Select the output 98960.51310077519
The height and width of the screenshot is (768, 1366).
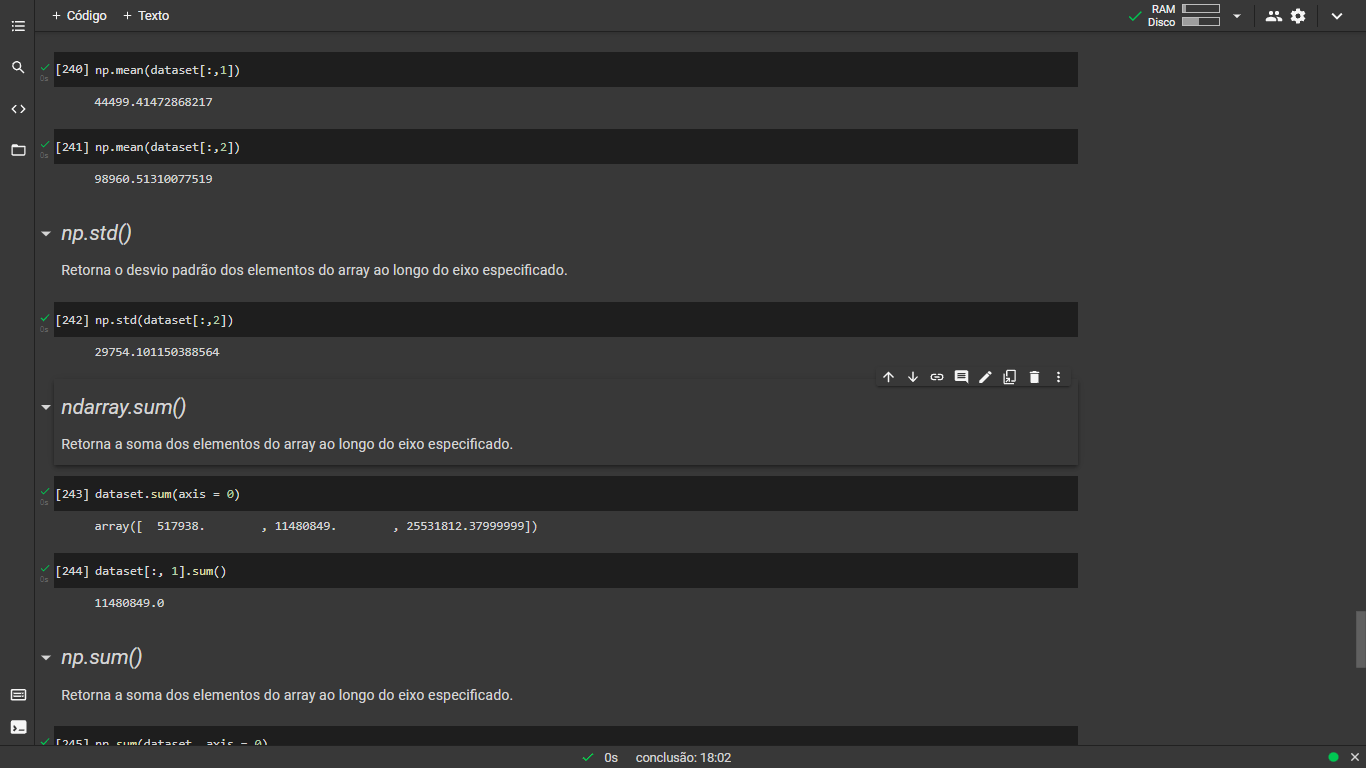(x=153, y=179)
